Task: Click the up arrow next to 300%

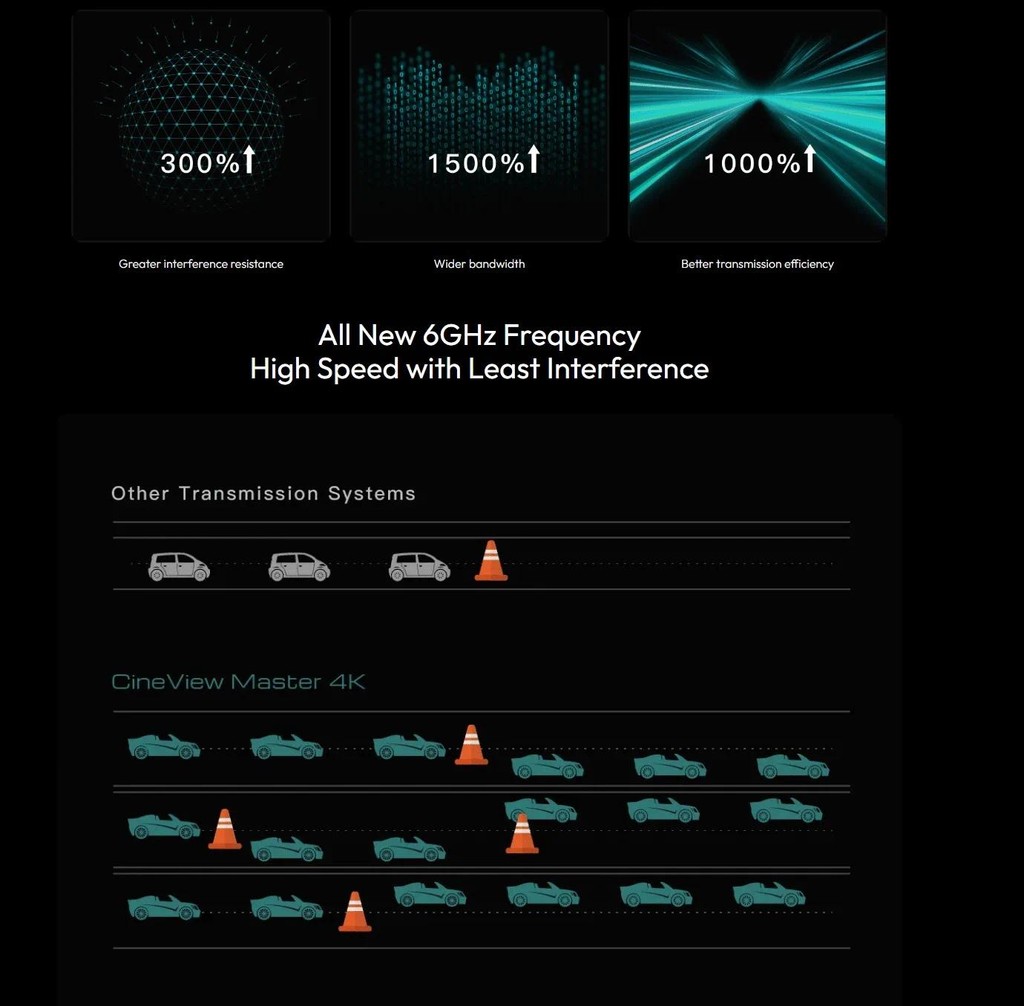Action: point(249,159)
